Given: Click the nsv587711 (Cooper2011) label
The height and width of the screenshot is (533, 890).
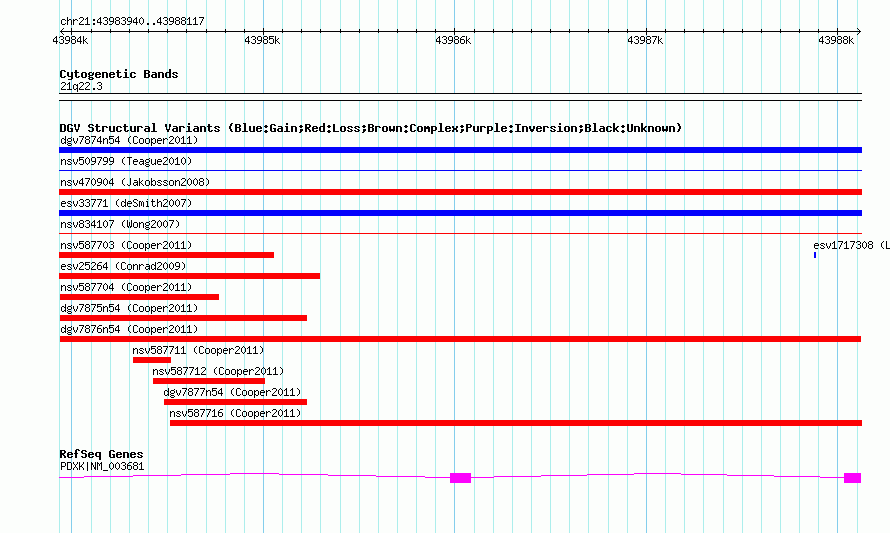Looking at the screenshot, I should coord(198,350).
